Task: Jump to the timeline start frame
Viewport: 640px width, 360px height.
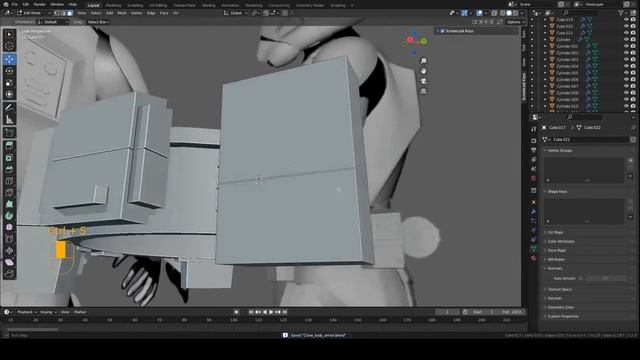Action: [x=251, y=312]
